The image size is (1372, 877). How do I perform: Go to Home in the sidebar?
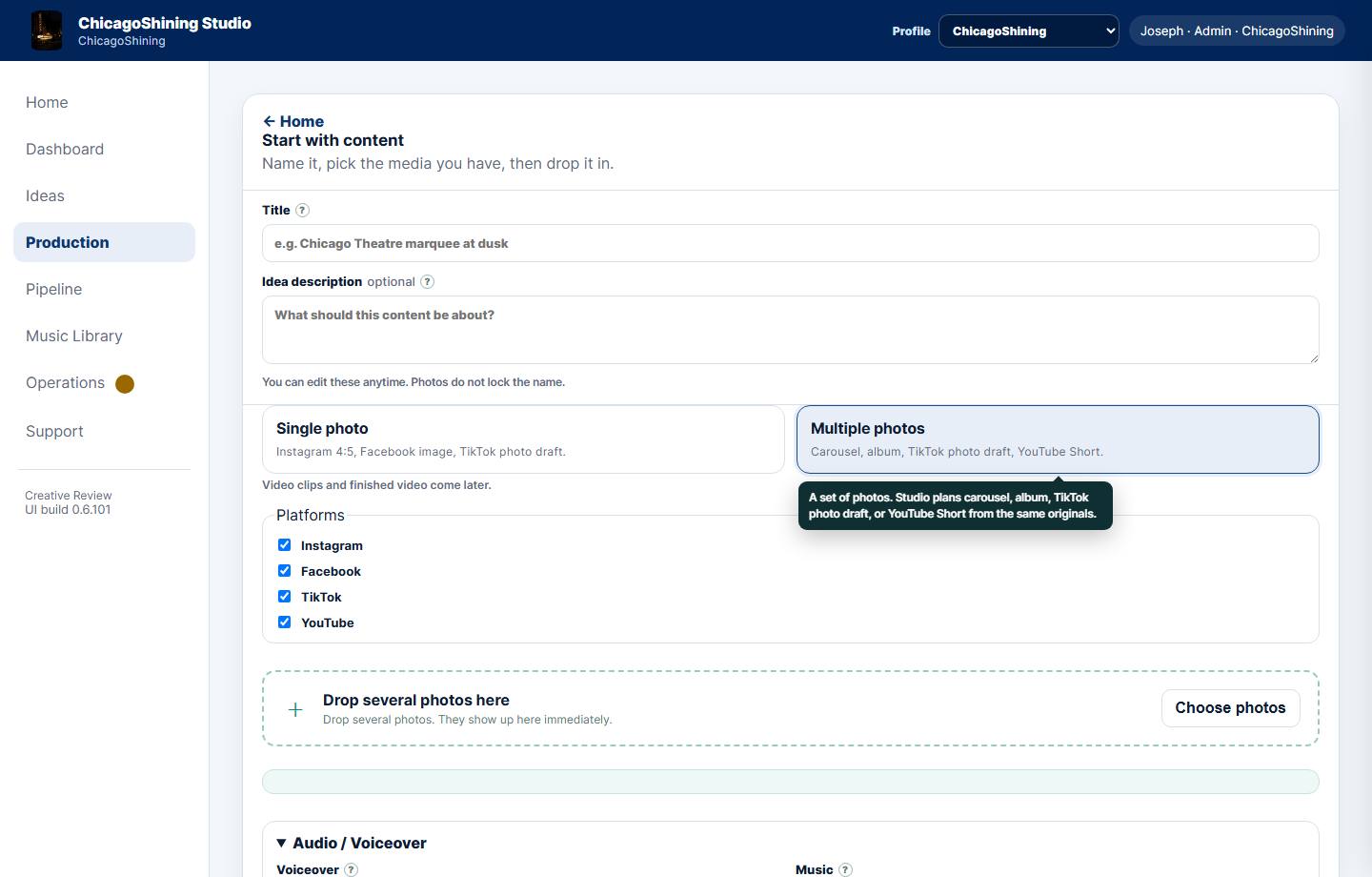tap(104, 102)
